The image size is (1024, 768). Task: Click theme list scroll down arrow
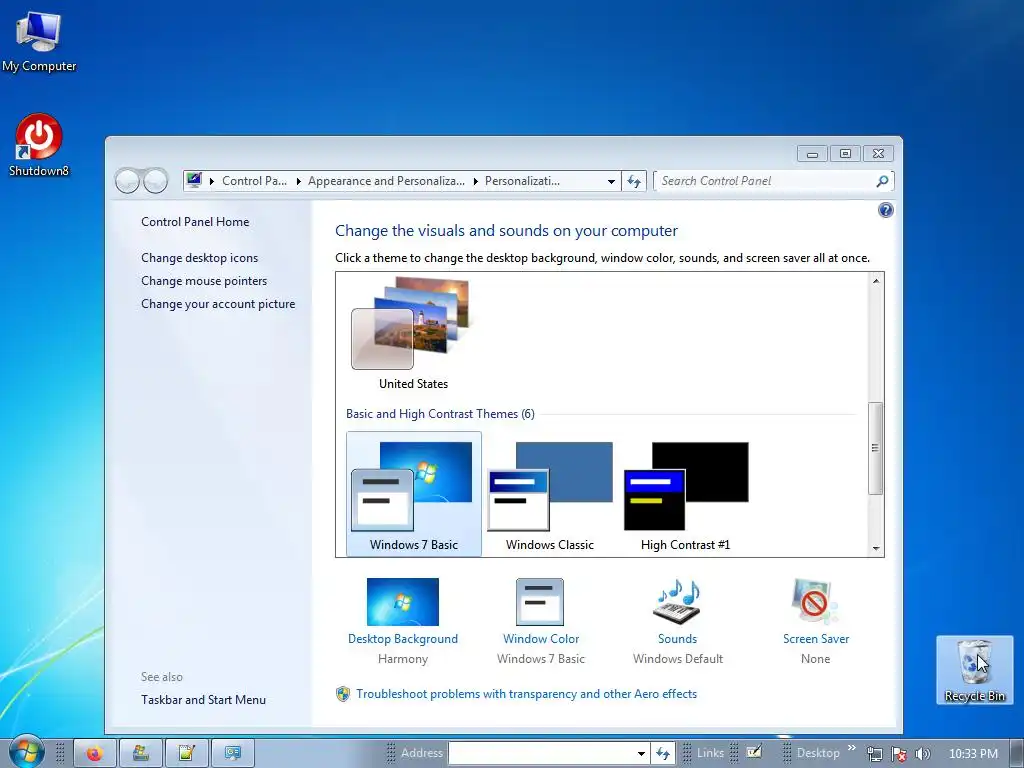coord(876,549)
